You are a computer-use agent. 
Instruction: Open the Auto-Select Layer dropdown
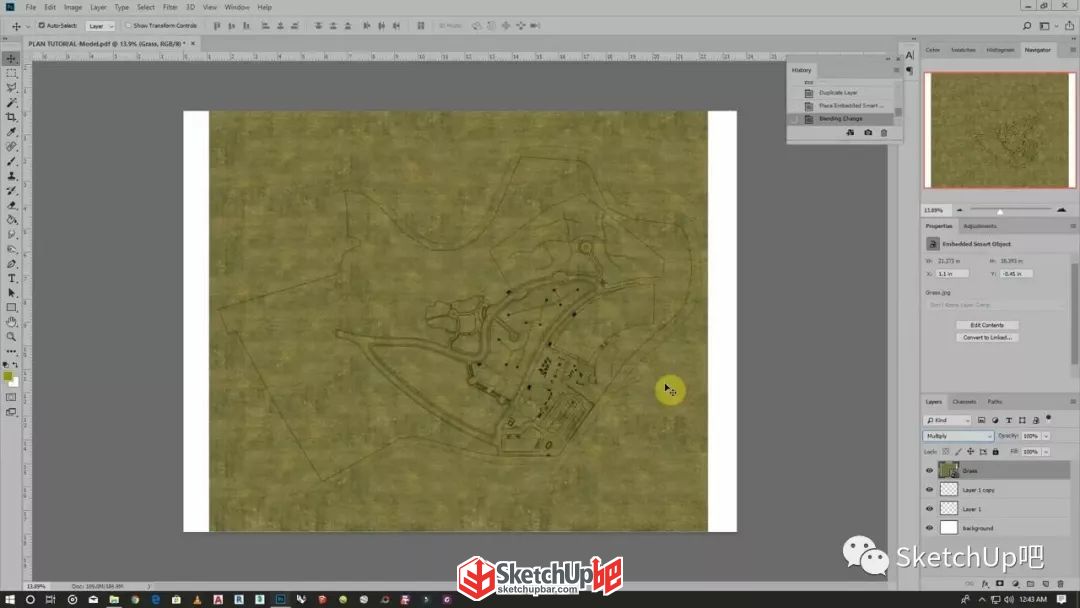(101, 26)
